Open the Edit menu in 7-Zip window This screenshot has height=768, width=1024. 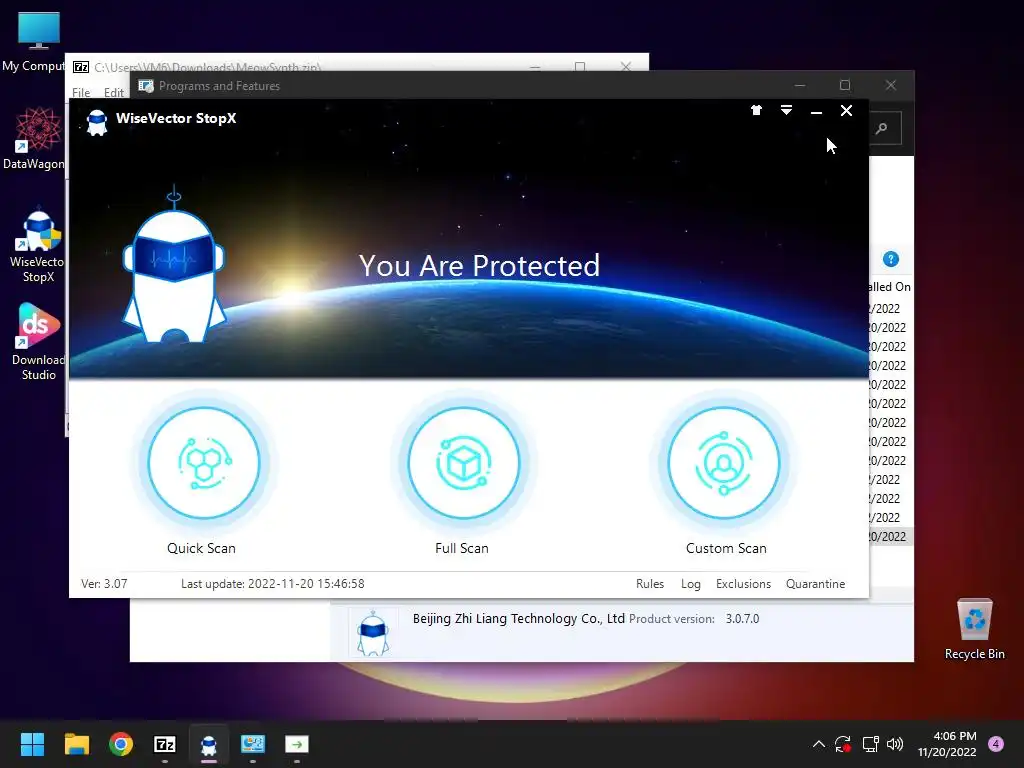click(x=114, y=93)
